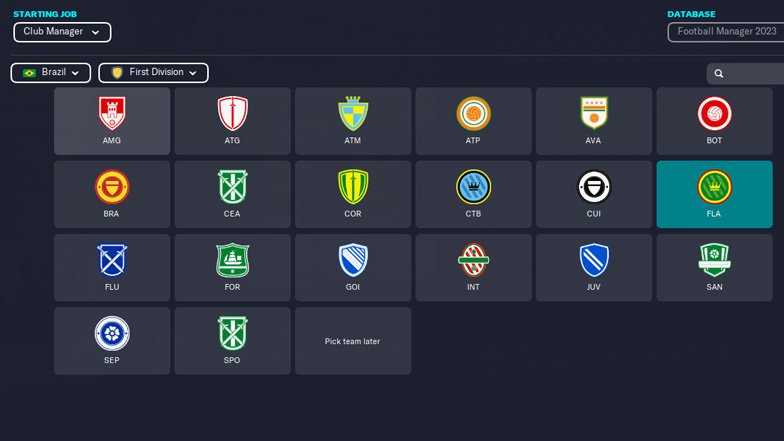
Task: Select the highlighted FLA club crest
Action: pos(714,186)
